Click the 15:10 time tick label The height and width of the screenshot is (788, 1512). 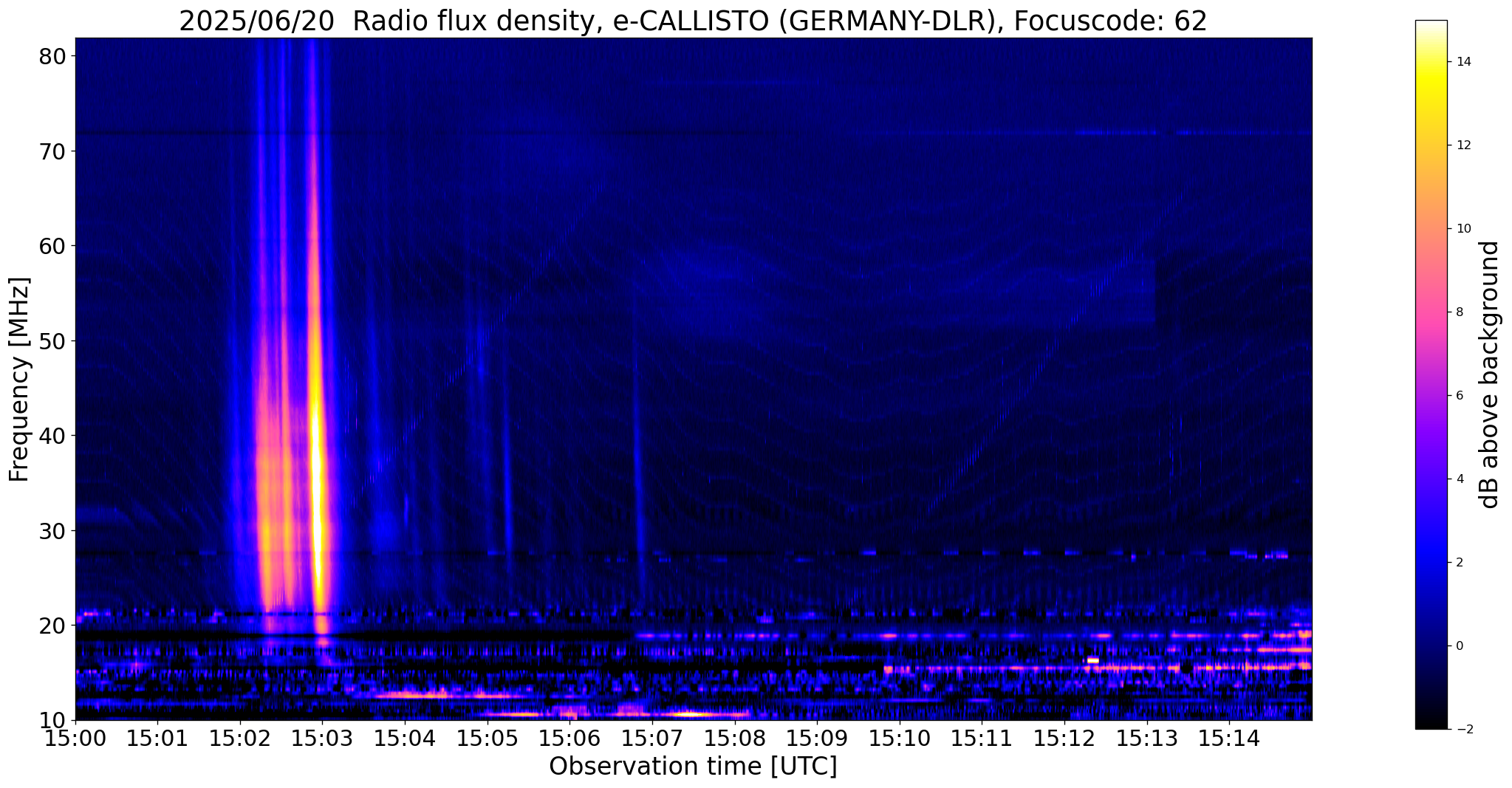900,739
